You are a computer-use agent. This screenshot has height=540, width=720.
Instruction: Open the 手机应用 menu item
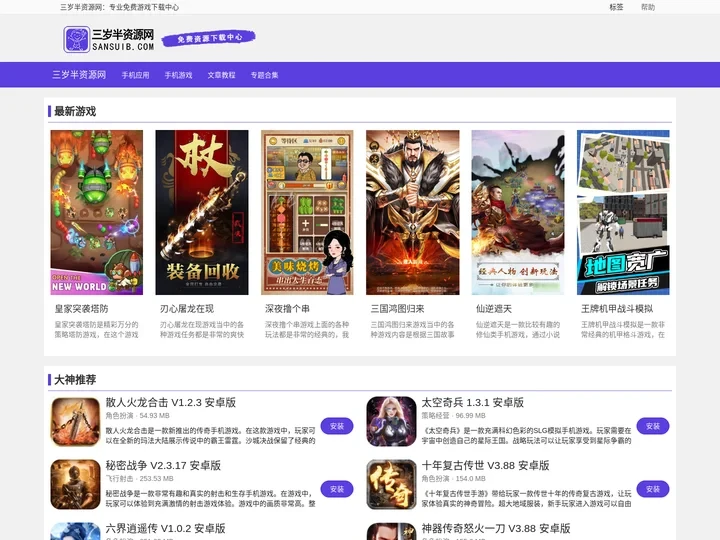point(135,75)
